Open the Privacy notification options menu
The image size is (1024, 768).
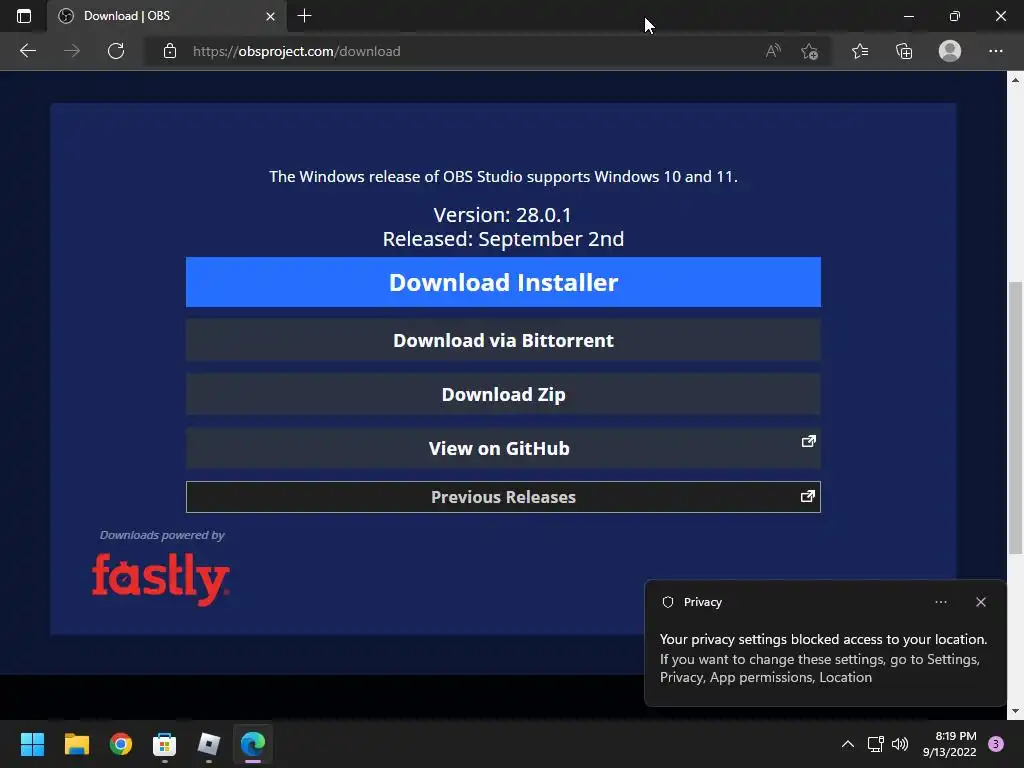click(941, 602)
